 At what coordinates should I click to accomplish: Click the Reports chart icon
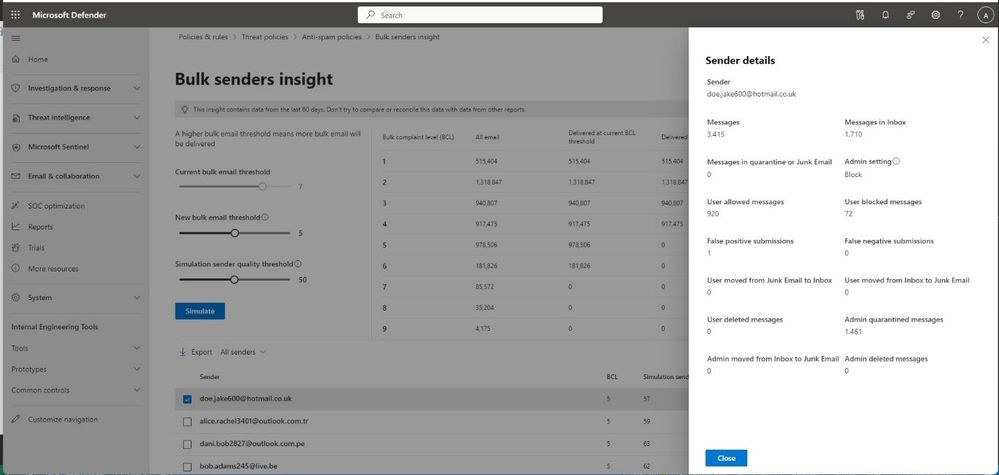click(x=16, y=227)
